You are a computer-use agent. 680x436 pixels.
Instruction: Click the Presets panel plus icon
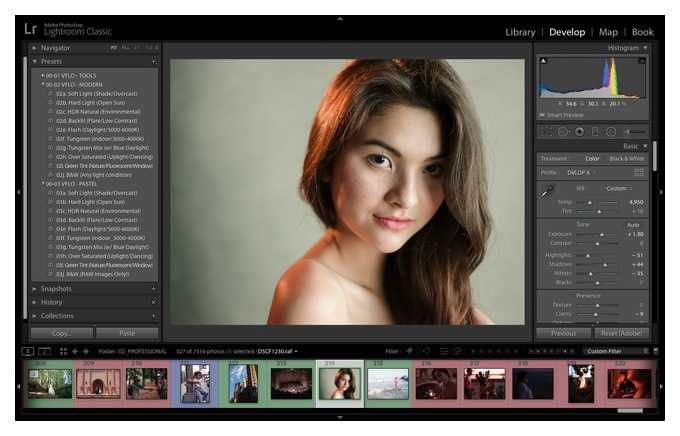click(x=154, y=62)
